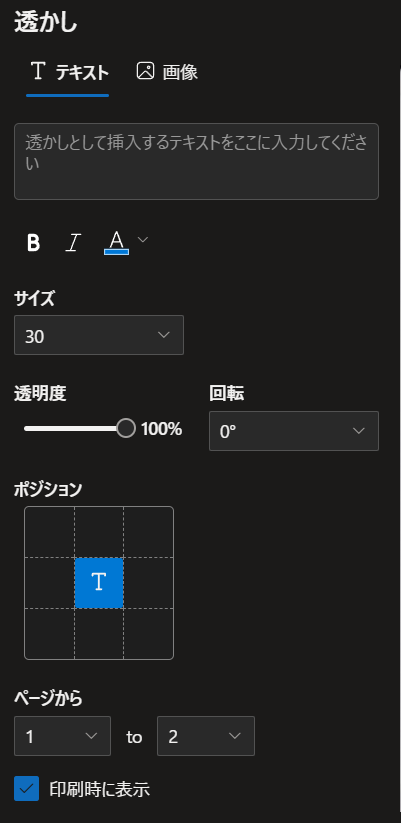401x823 pixels.
Task: Switch to the テキスト tab
Action: (x=68, y=72)
